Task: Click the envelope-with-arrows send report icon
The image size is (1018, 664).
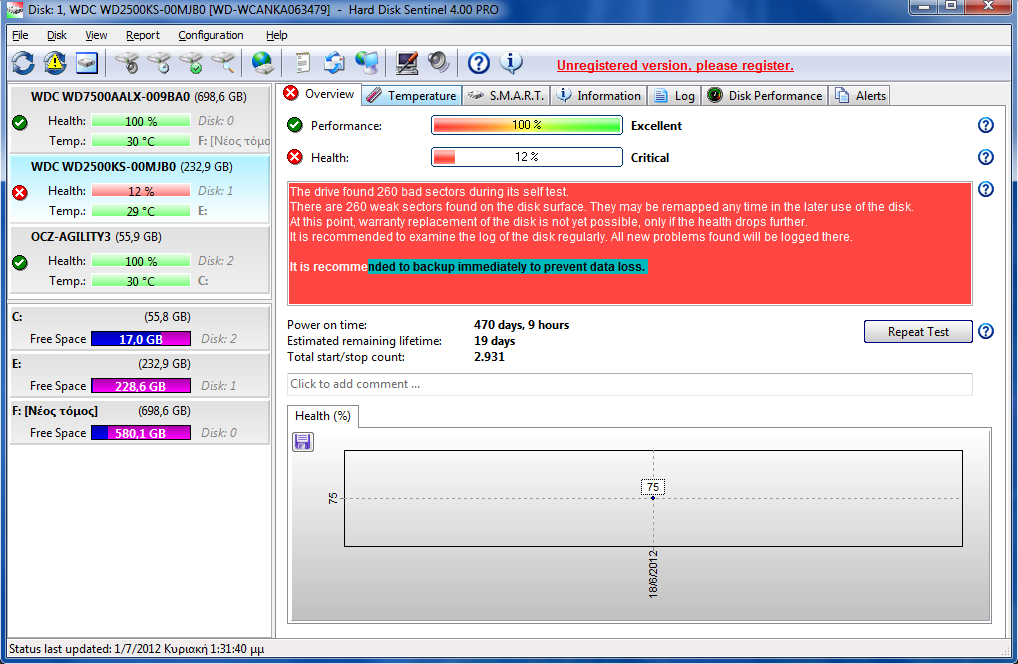Action: click(335, 63)
